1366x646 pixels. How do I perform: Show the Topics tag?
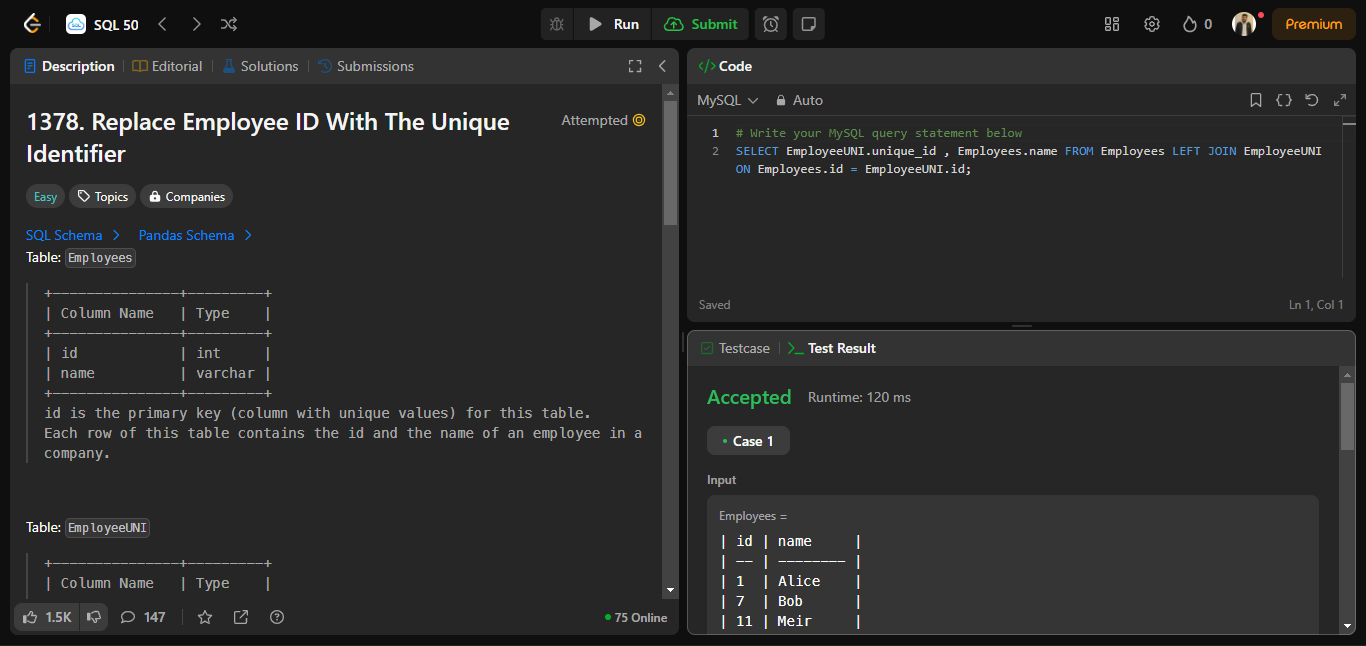(x=103, y=197)
